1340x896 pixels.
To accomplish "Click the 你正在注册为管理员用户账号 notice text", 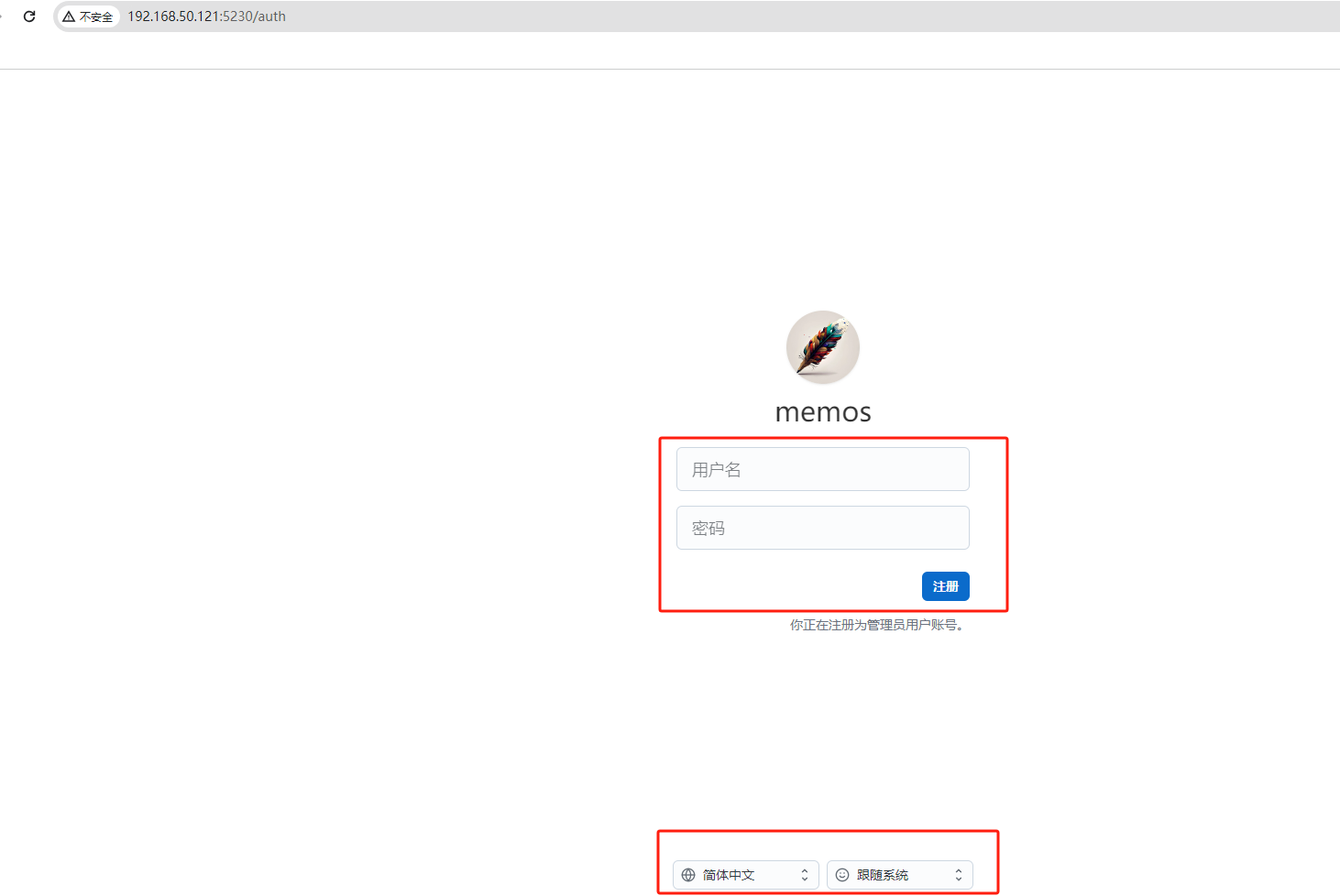I will (877, 625).
